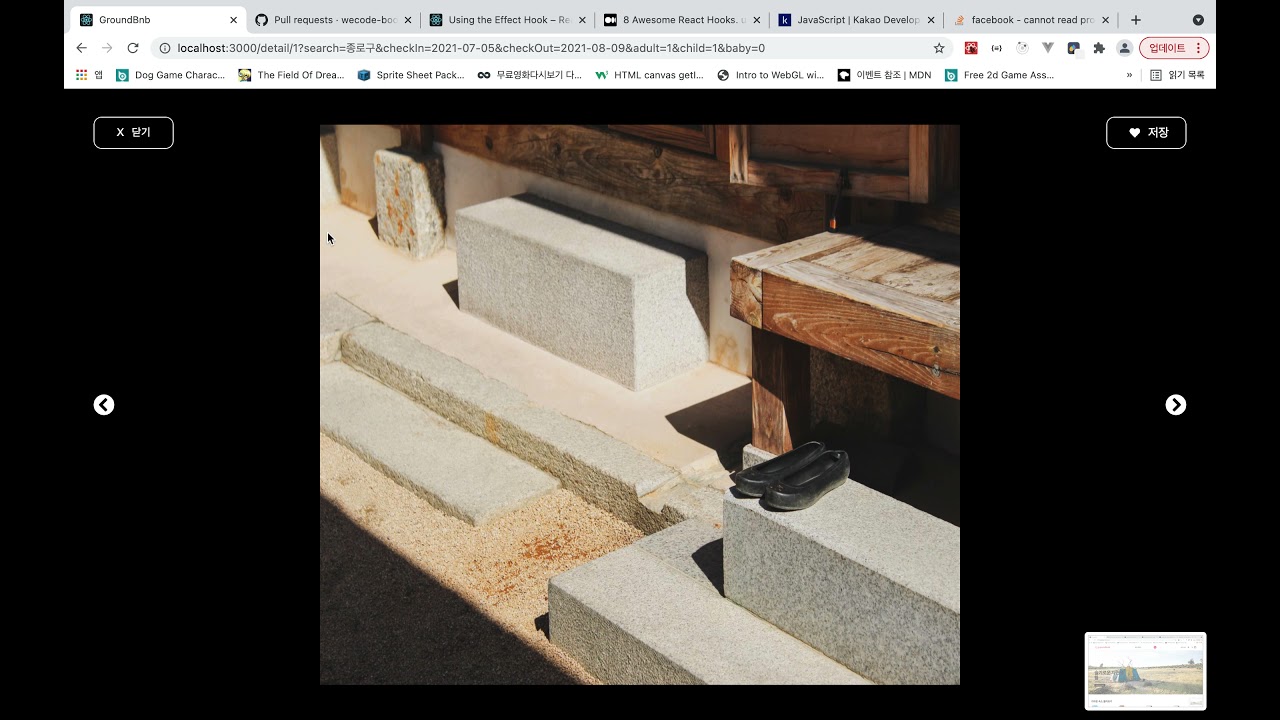Screen dimensions: 1280x720
Task: Open the screenshot preview thumbnail
Action: coord(1145,671)
